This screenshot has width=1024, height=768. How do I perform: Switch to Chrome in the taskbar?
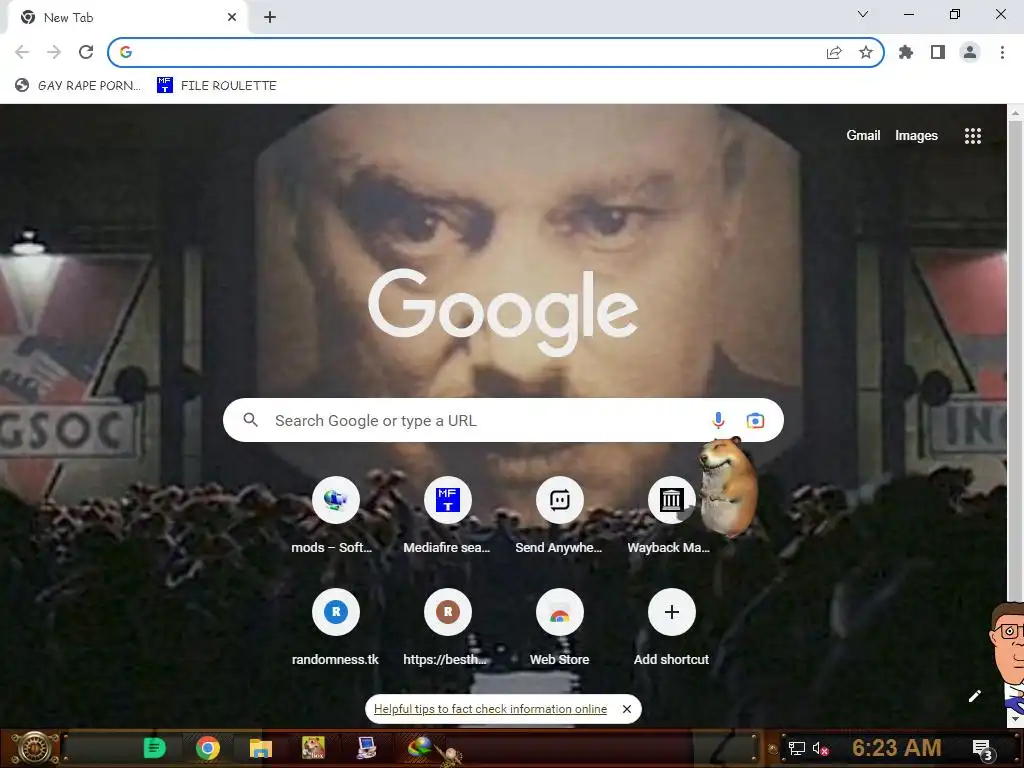208,748
